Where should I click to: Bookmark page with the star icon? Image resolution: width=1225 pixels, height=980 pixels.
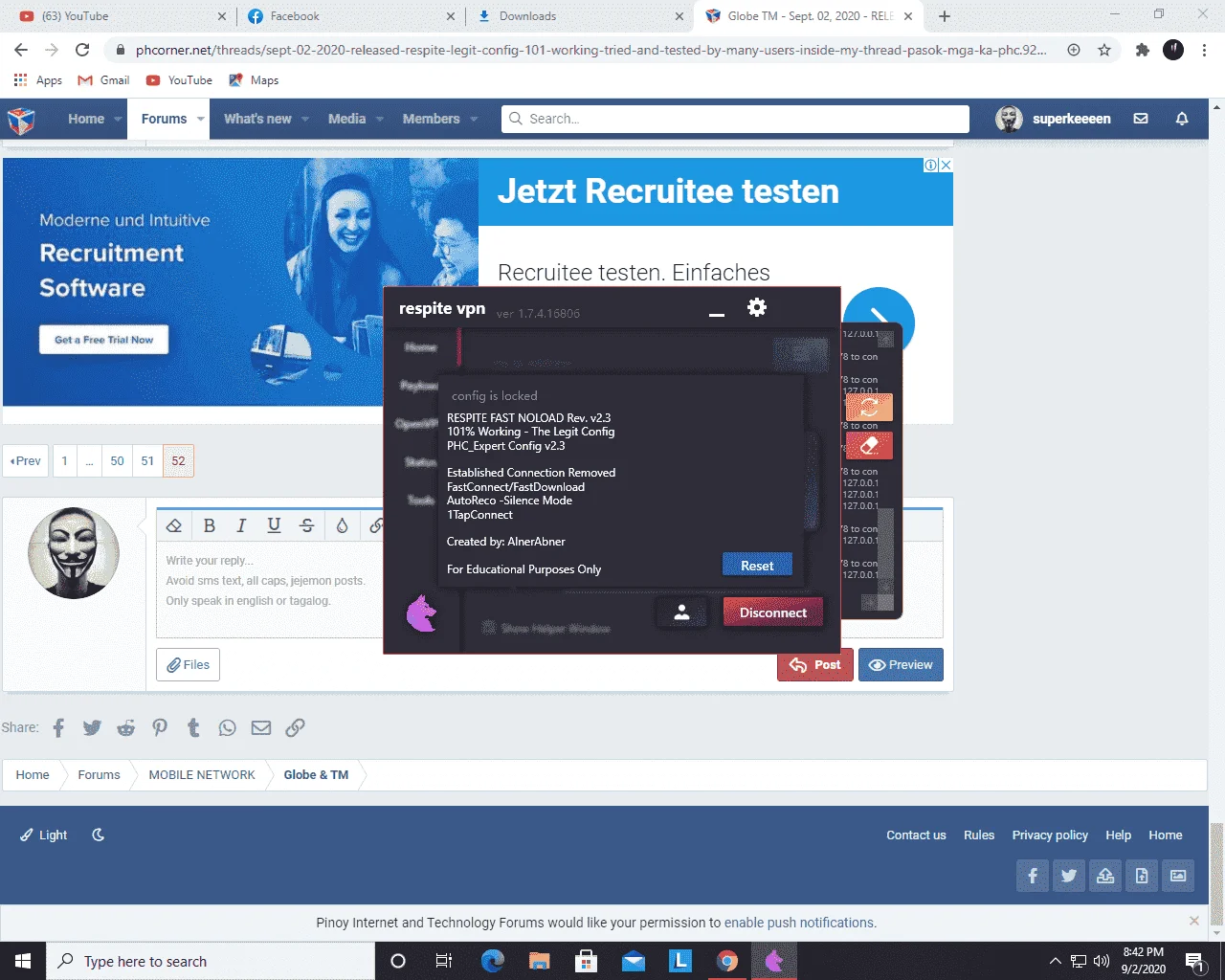point(1104,50)
